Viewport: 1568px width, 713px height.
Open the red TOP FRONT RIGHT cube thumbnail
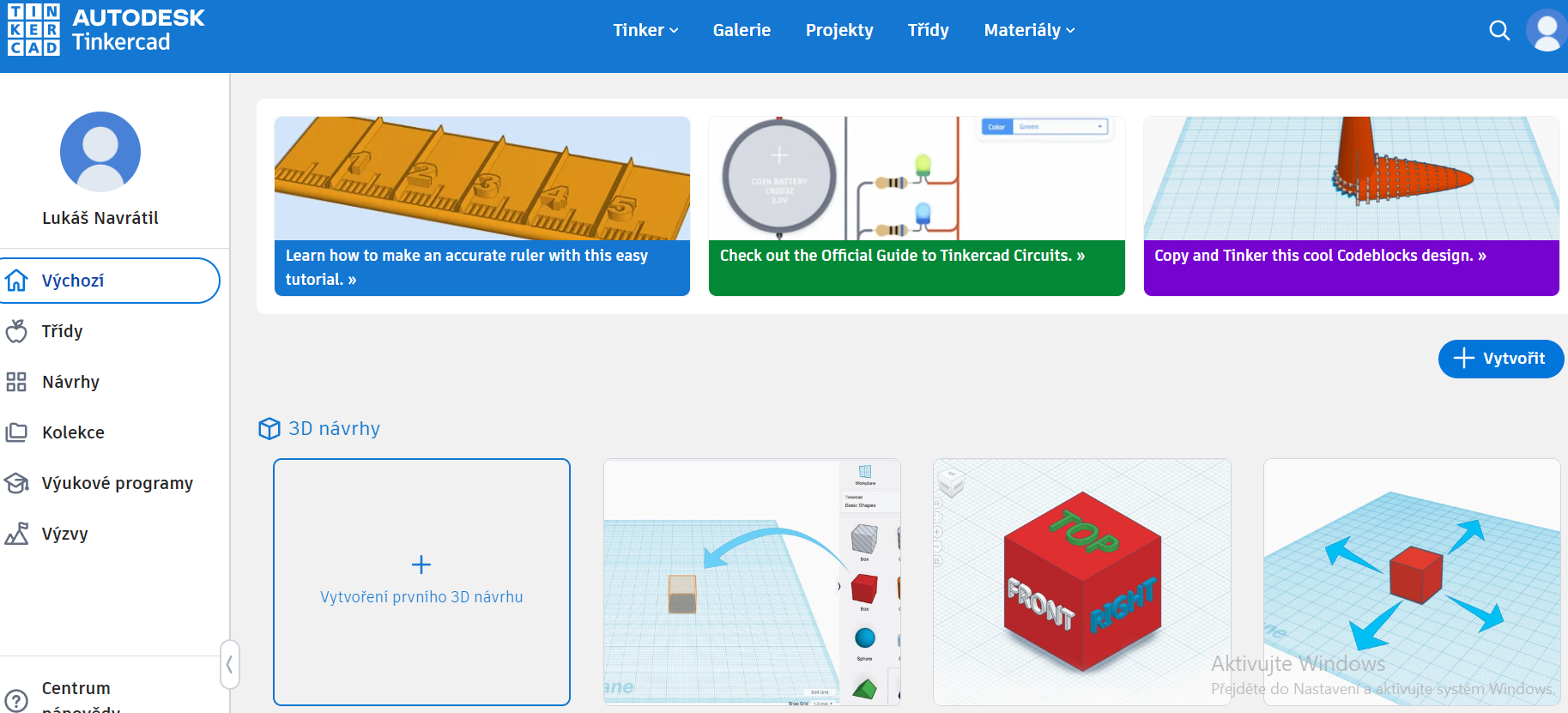1082,582
